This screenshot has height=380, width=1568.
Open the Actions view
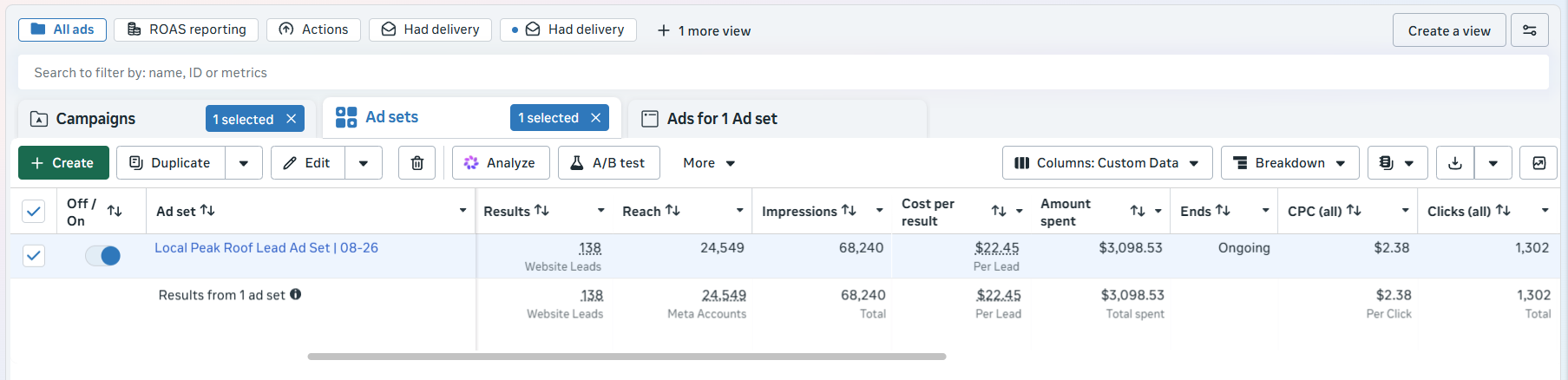pyautogui.click(x=313, y=29)
